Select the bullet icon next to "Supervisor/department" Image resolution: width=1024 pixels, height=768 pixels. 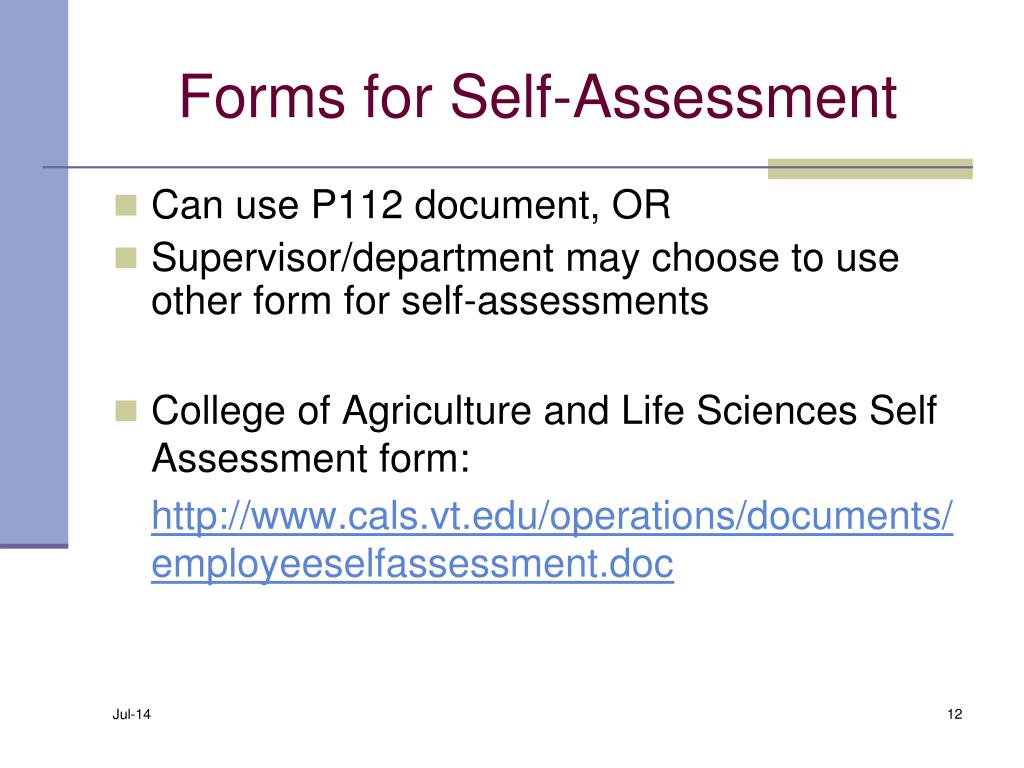click(x=126, y=258)
